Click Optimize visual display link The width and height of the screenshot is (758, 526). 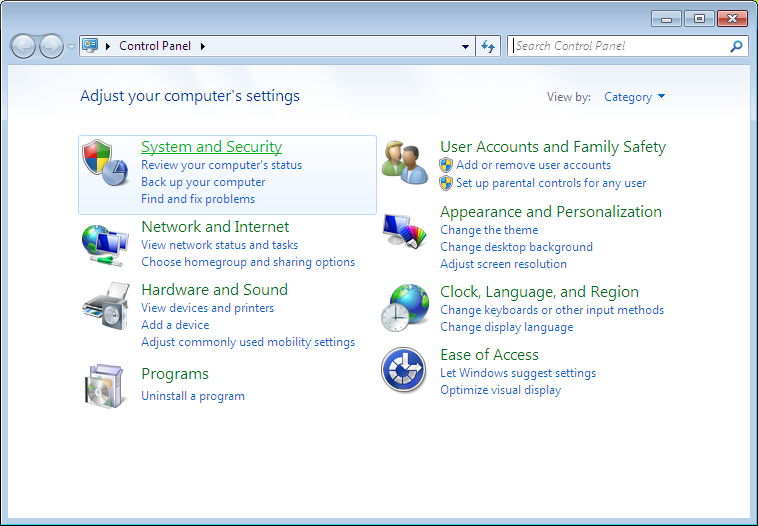(500, 390)
